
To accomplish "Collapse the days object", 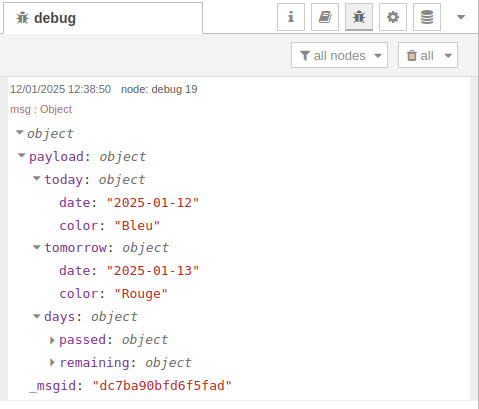I will 37,316.
